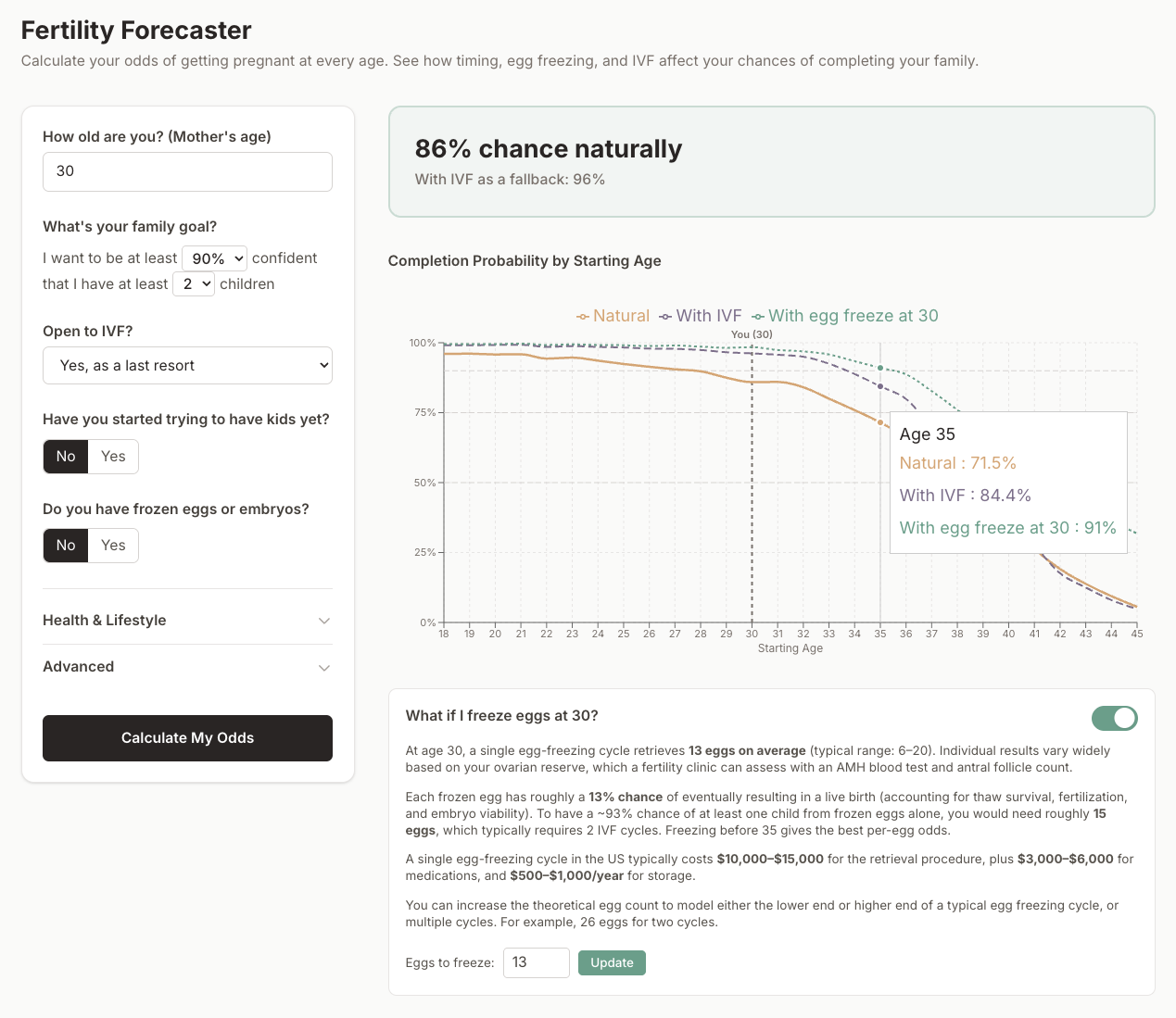Expand the Health & Lifestyle section
1176x1018 pixels.
[187, 620]
